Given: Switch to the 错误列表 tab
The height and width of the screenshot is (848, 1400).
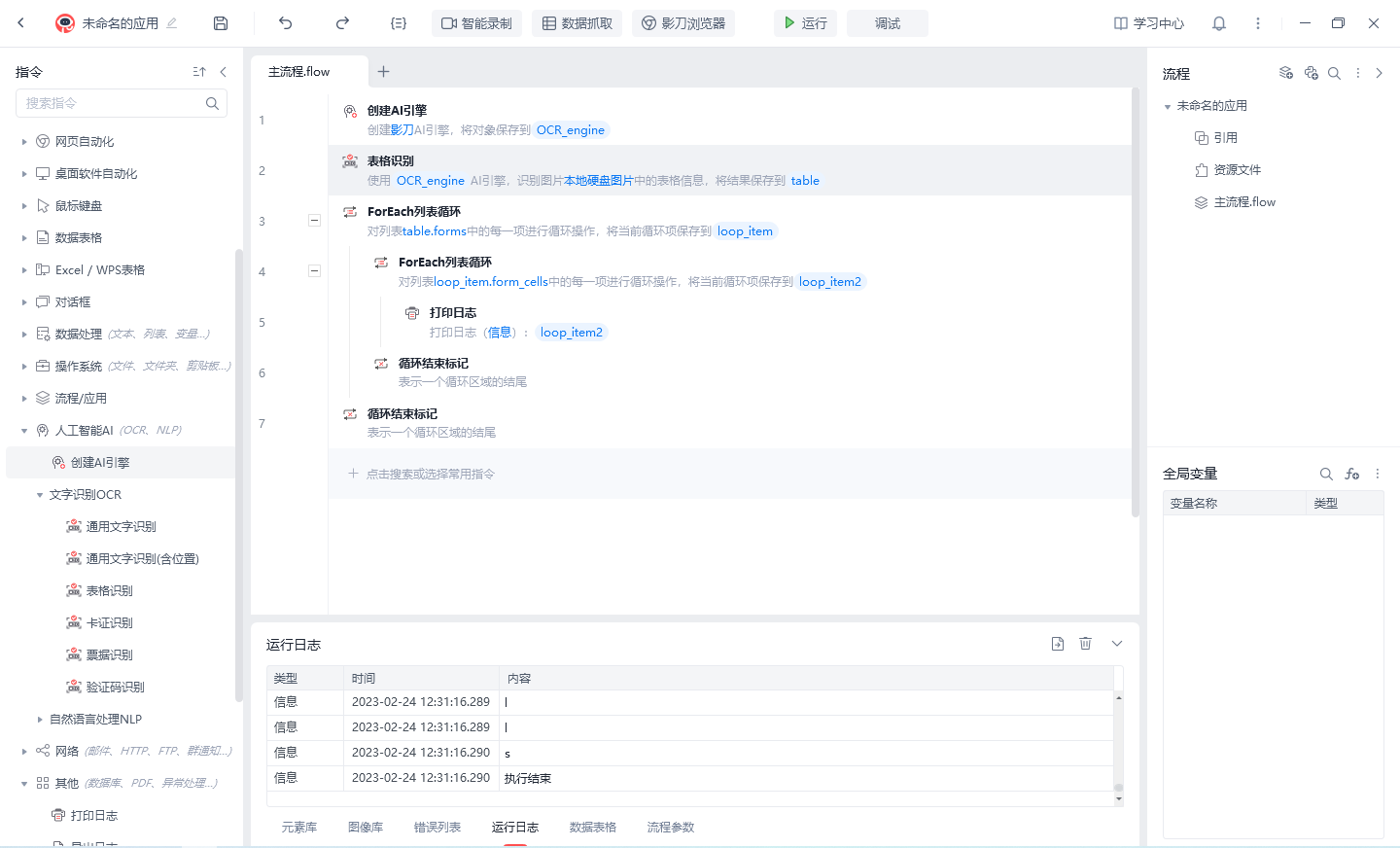Looking at the screenshot, I should 437,828.
